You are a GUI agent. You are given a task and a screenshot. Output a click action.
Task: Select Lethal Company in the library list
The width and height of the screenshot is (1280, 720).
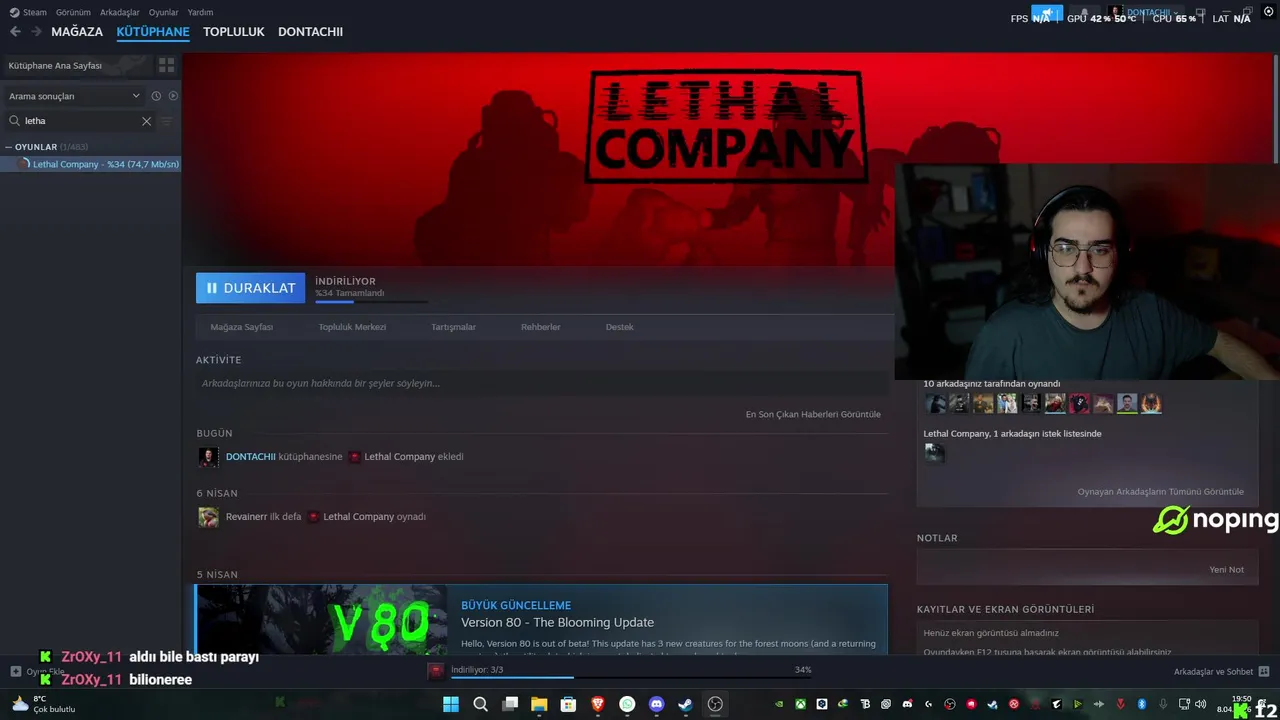tap(91, 164)
